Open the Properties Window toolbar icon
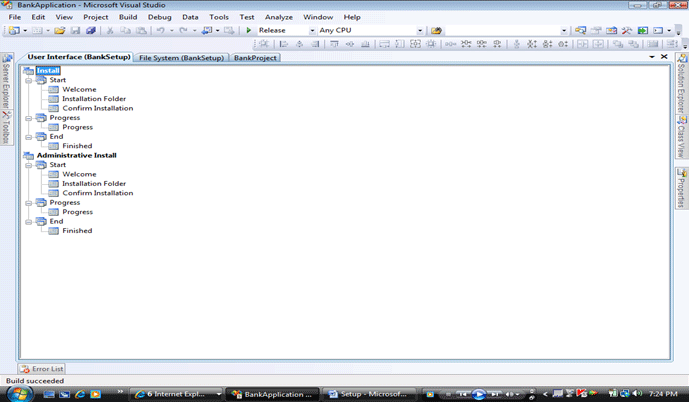The width and height of the screenshot is (689, 402). coord(596,30)
